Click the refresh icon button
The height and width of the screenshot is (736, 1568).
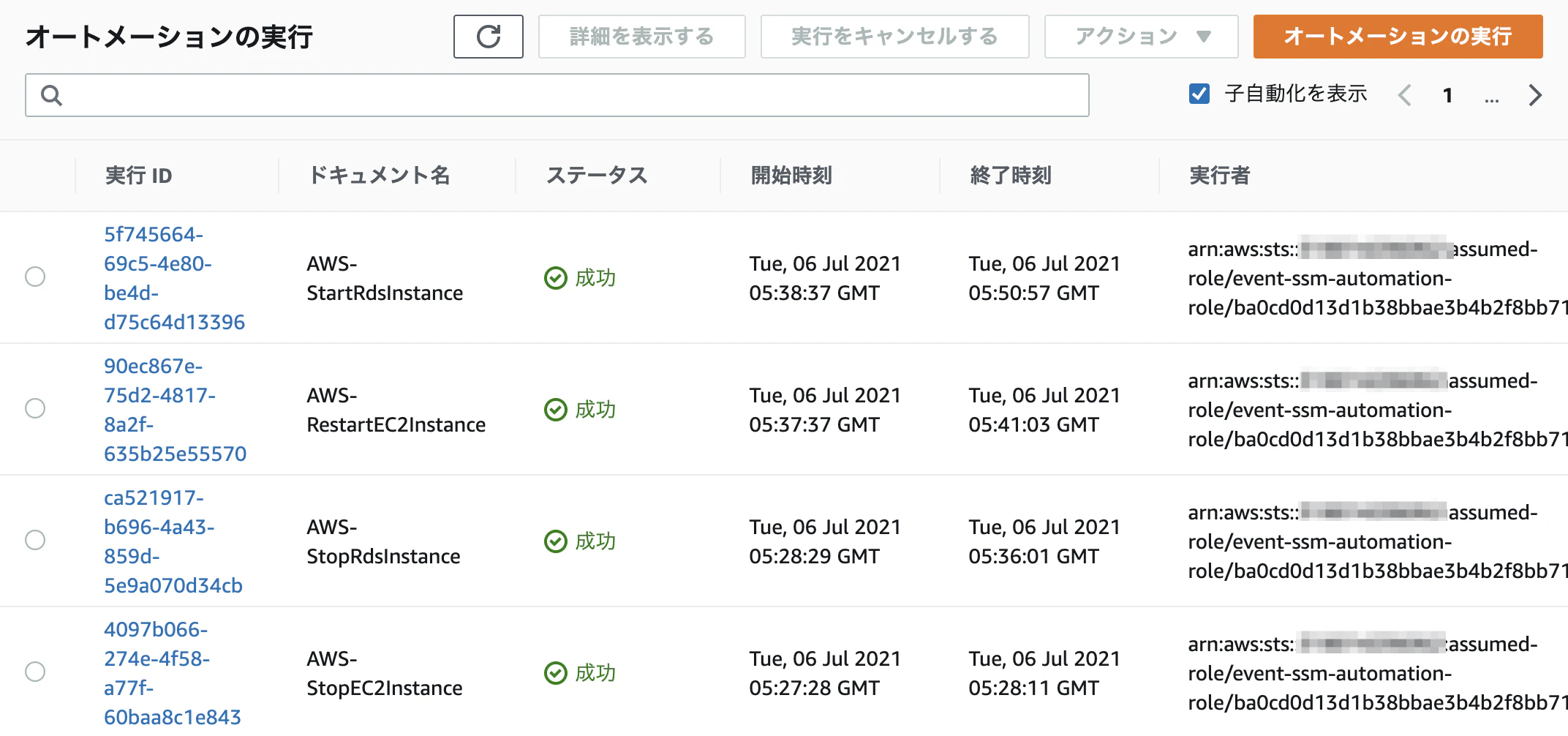tap(488, 37)
